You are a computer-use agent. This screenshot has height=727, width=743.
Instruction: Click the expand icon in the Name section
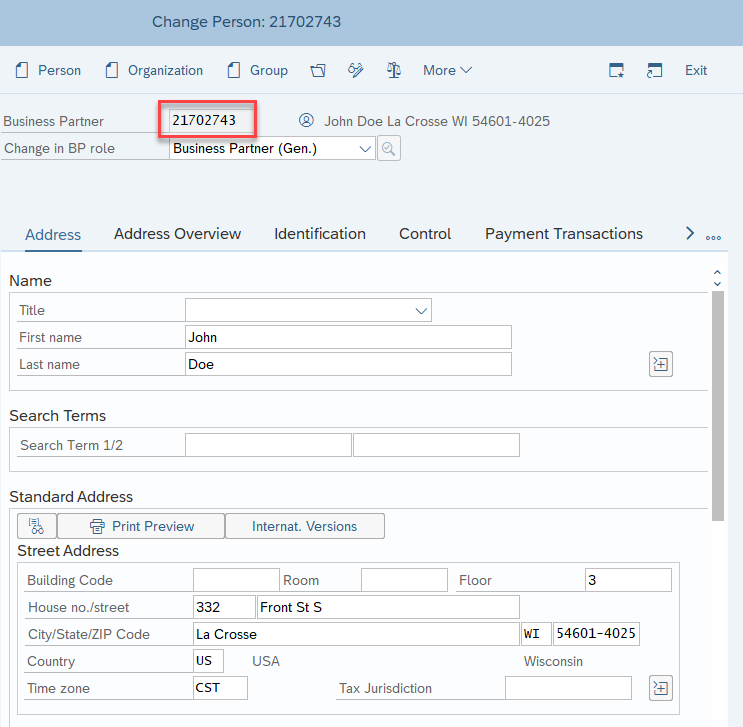(x=661, y=364)
